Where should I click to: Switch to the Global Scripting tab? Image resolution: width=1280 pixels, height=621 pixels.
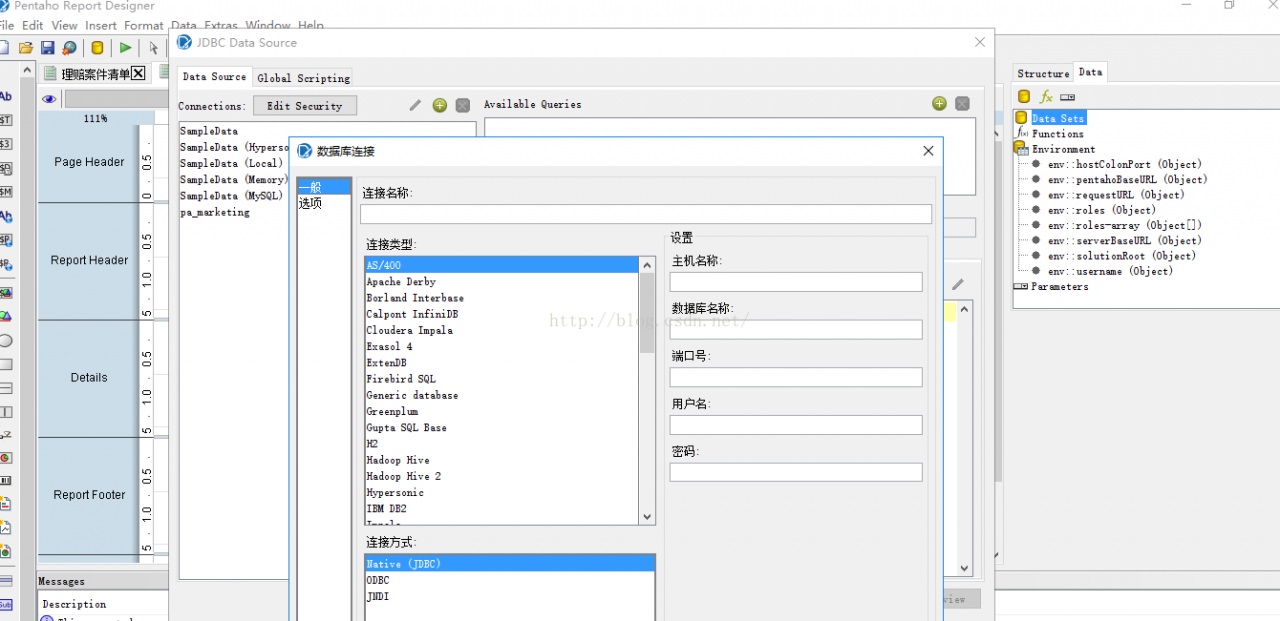pos(303,77)
